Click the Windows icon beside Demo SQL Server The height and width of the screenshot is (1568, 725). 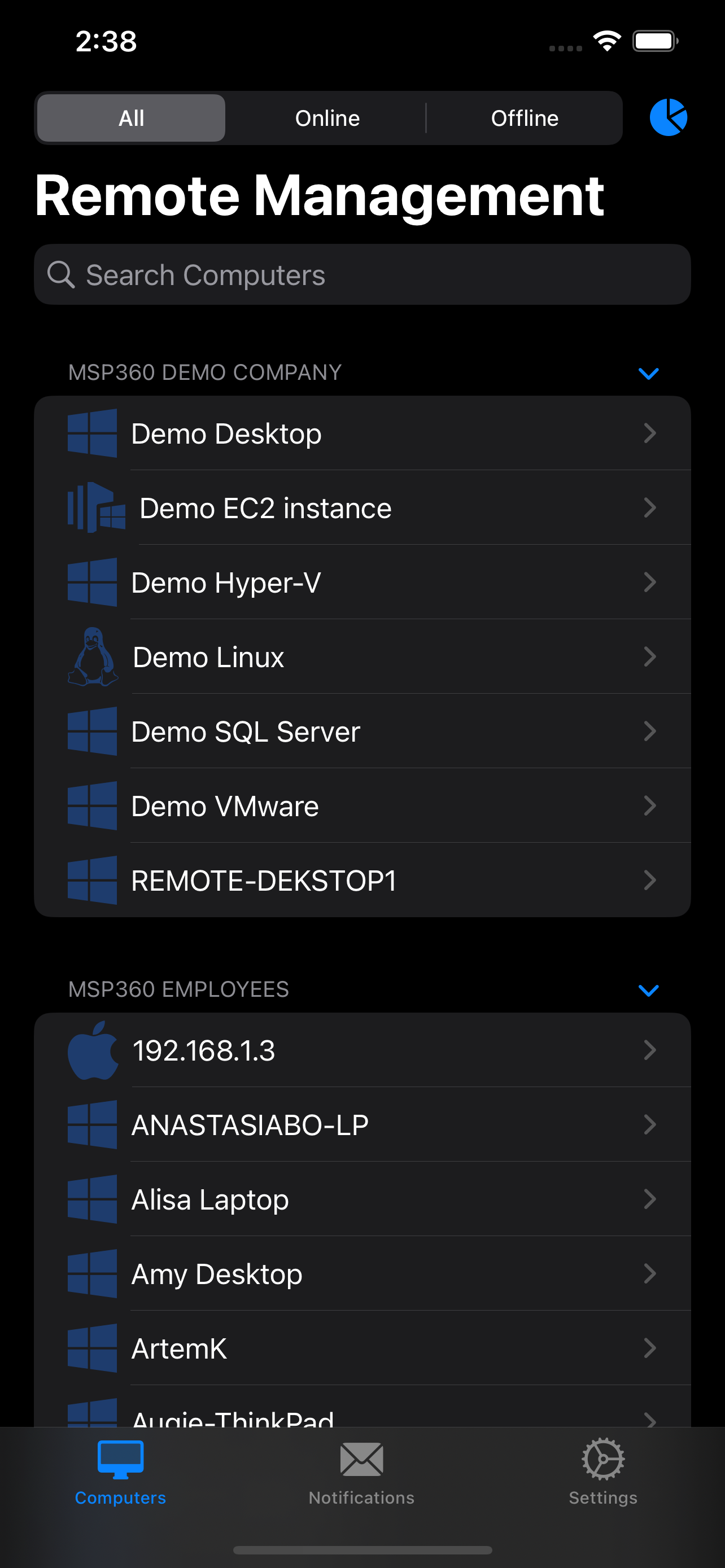coord(92,732)
